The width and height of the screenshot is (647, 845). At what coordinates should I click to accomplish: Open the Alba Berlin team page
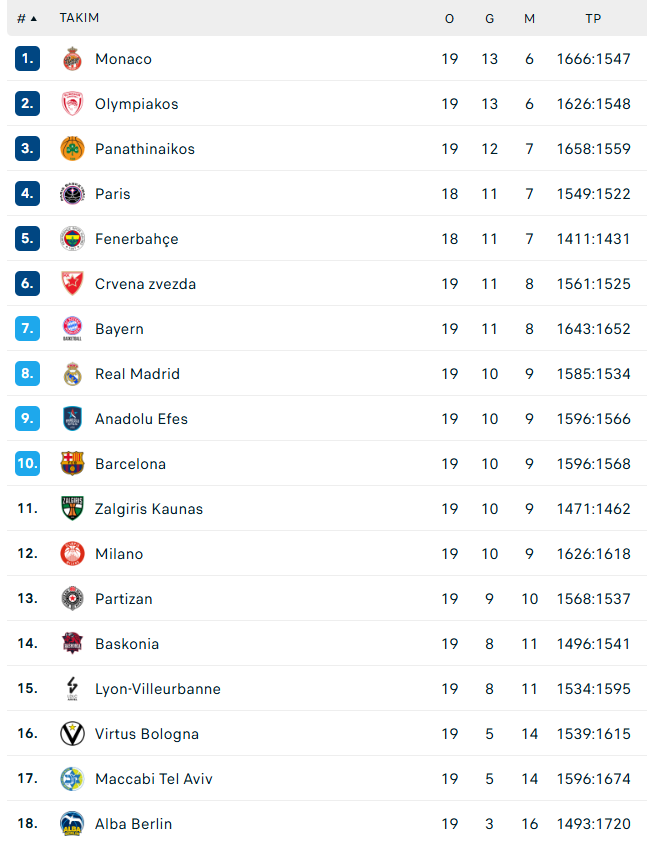(133, 823)
